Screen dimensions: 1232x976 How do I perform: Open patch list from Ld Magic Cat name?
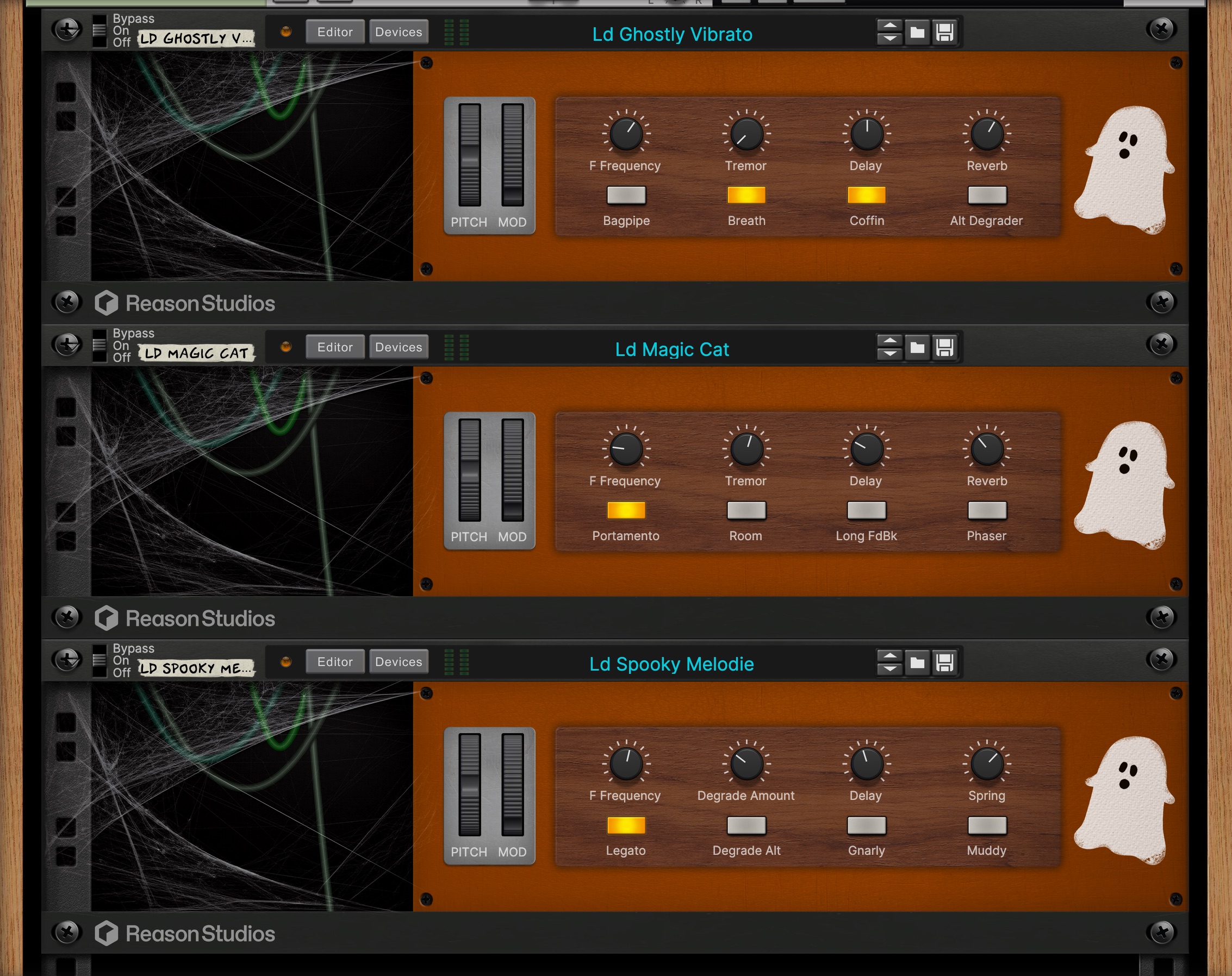pos(672,349)
